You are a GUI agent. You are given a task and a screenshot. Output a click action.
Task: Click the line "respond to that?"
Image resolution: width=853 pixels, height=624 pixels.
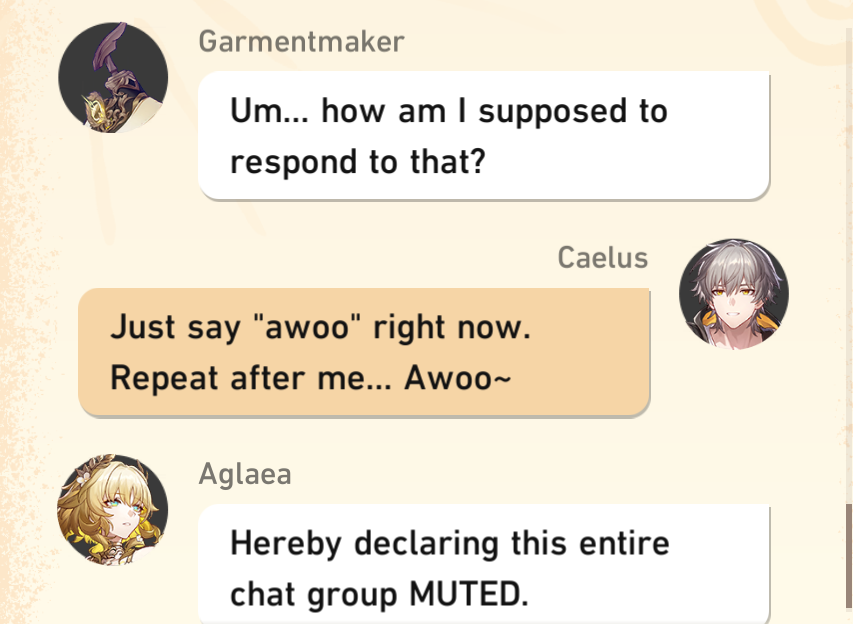[x=357, y=162]
